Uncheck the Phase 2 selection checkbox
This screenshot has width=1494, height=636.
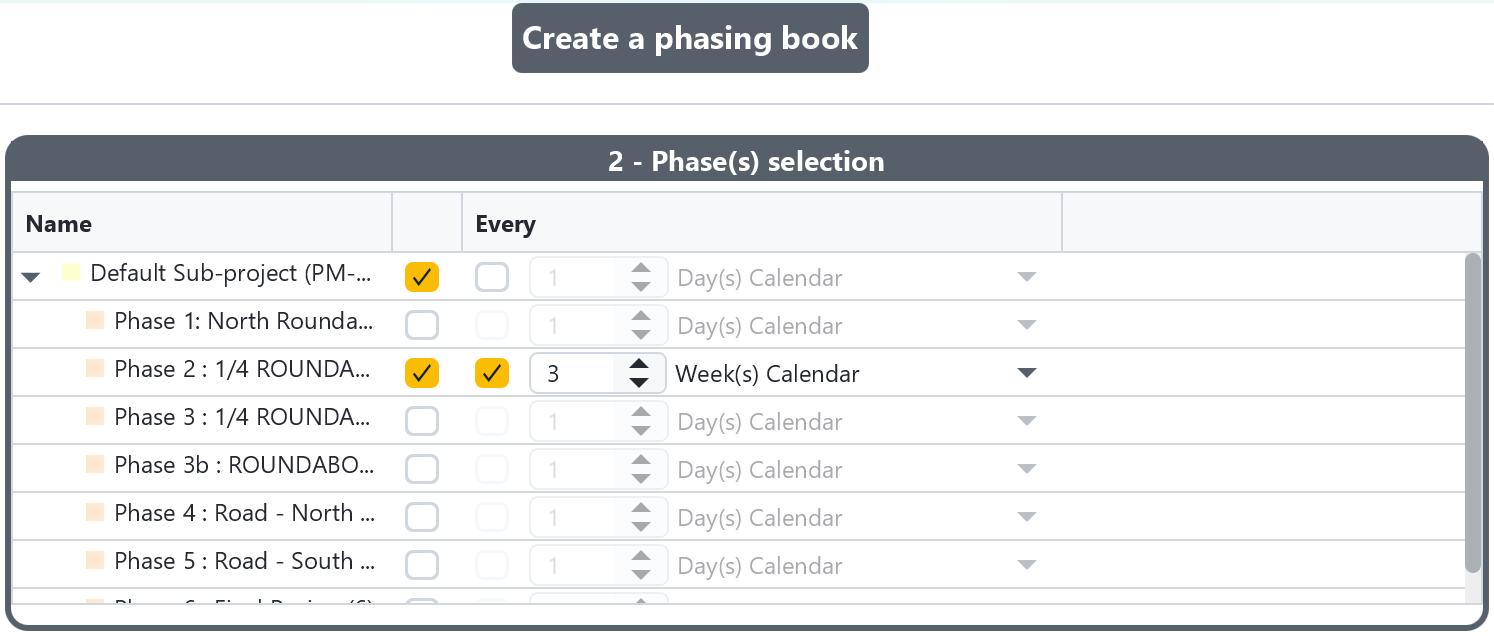pos(422,373)
